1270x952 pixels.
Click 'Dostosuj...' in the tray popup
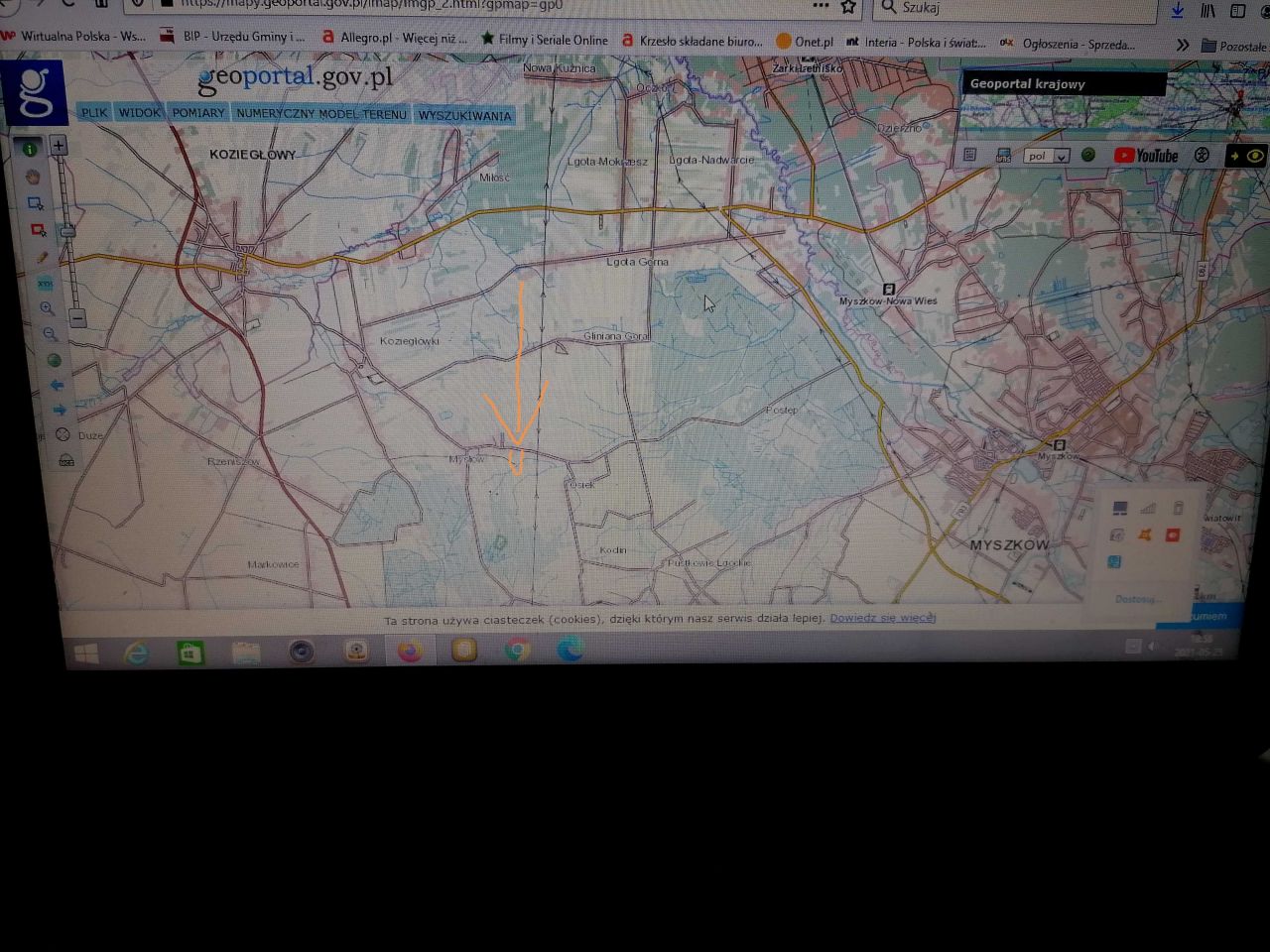tap(1137, 600)
